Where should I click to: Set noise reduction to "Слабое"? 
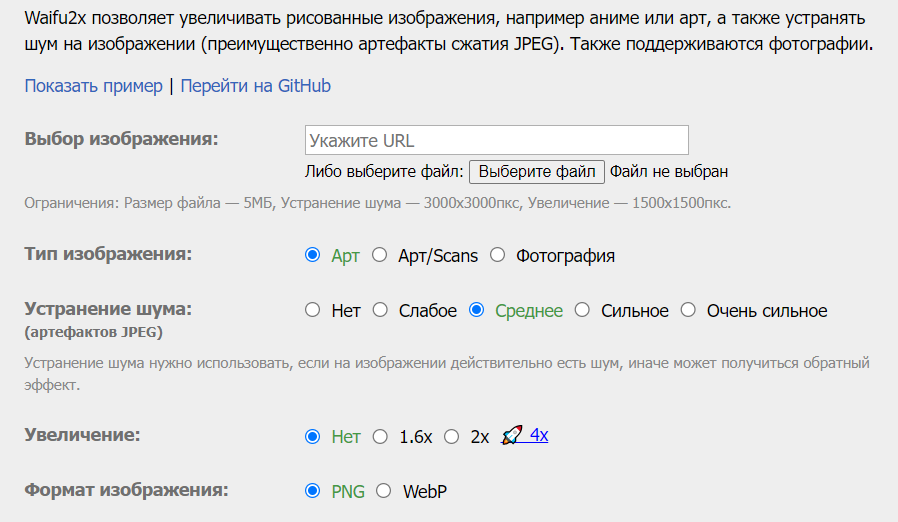pyautogui.click(x=380, y=310)
